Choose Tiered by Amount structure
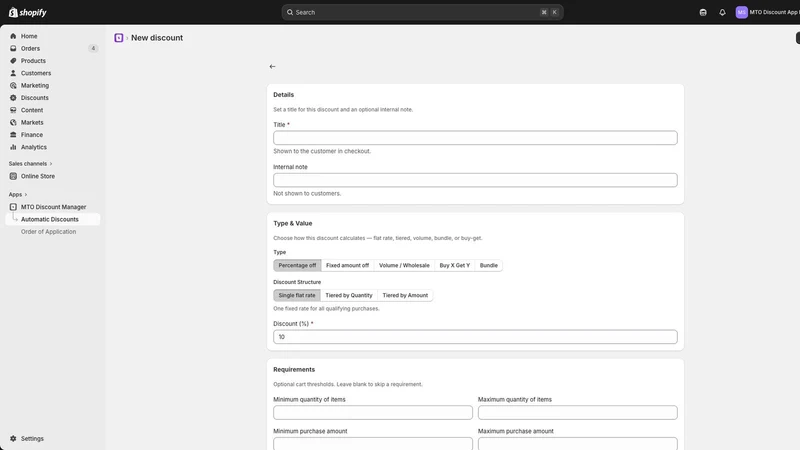This screenshot has width=800, height=450. pyautogui.click(x=405, y=295)
